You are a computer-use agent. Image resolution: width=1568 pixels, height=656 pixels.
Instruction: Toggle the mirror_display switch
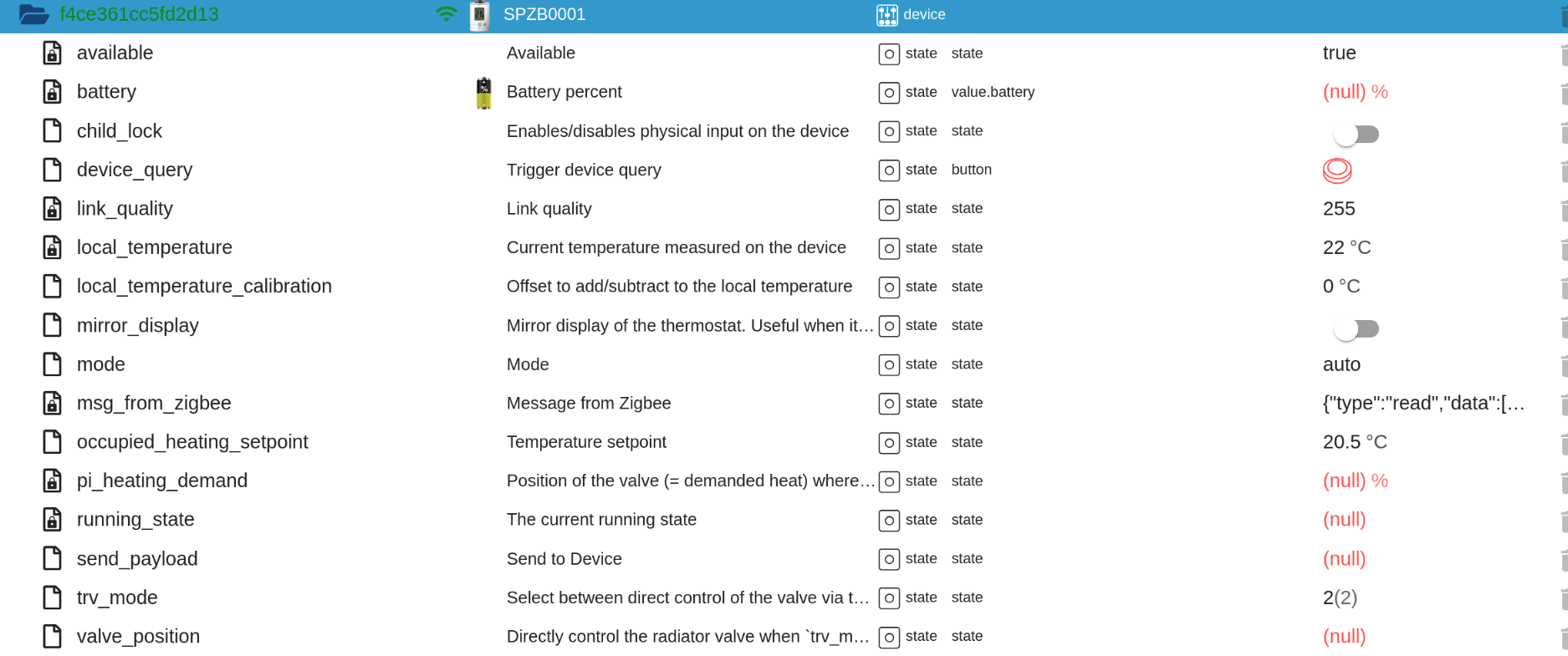[1356, 328]
